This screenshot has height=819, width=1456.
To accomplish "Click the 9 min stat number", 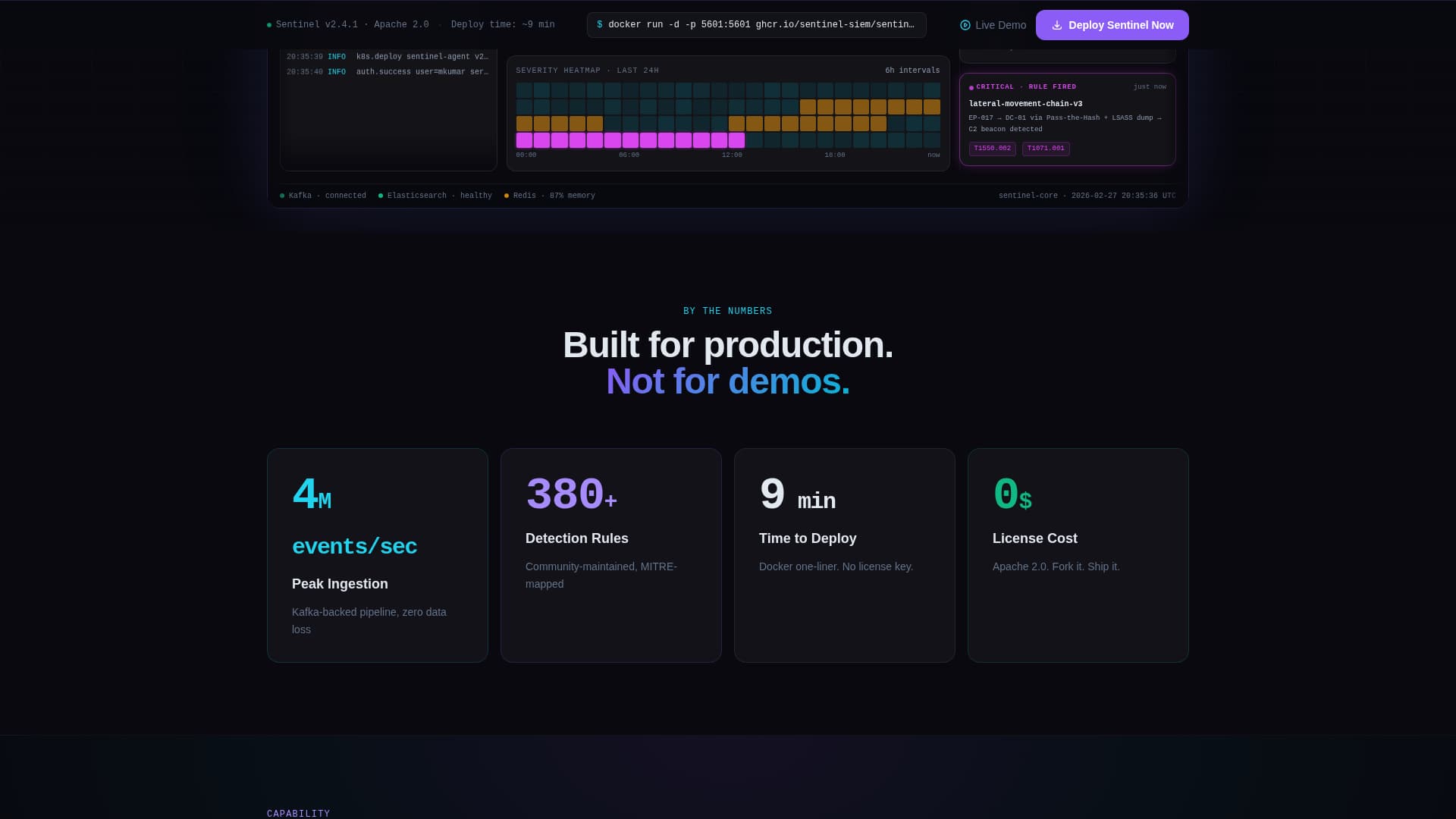I will [797, 495].
